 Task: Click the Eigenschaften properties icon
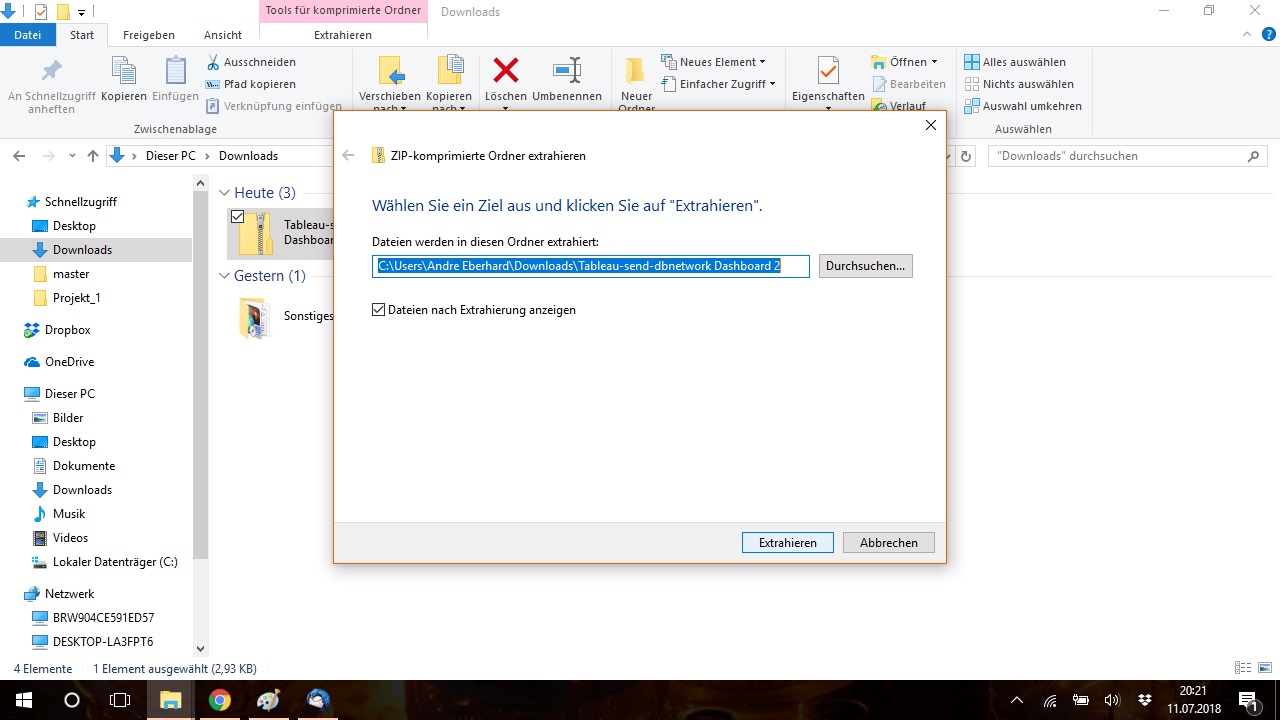[x=827, y=70]
